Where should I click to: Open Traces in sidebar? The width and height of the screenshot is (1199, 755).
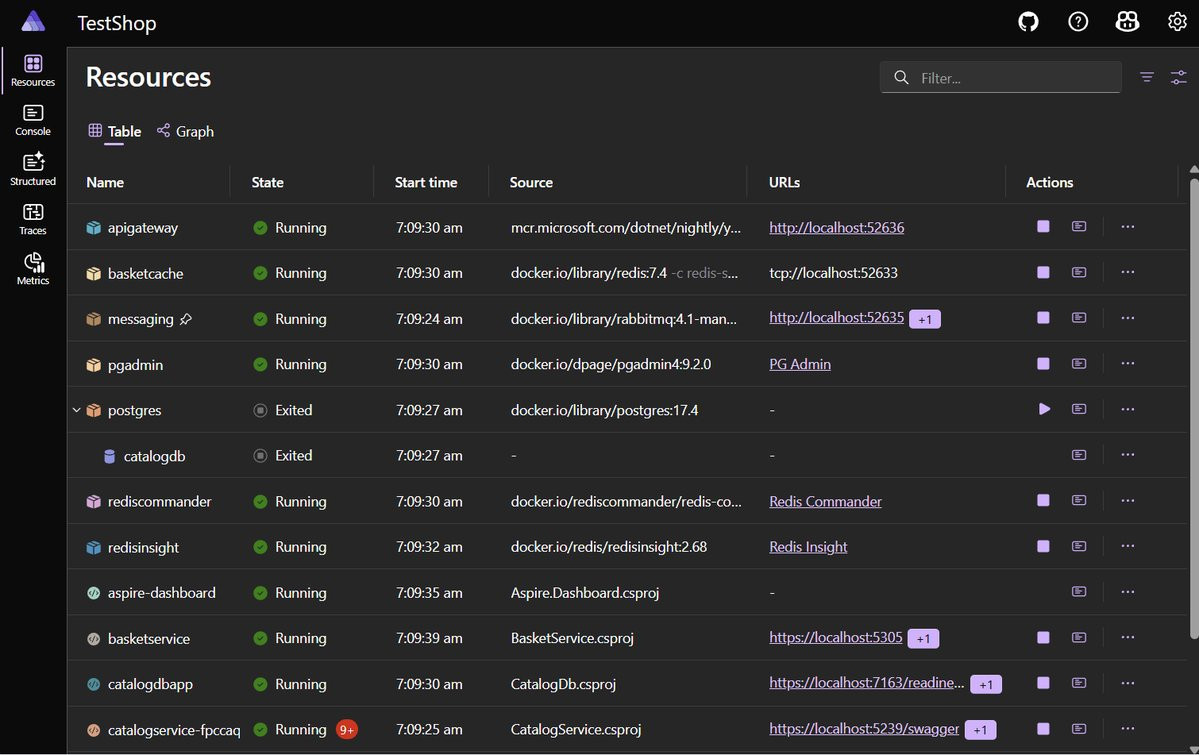pos(33,220)
